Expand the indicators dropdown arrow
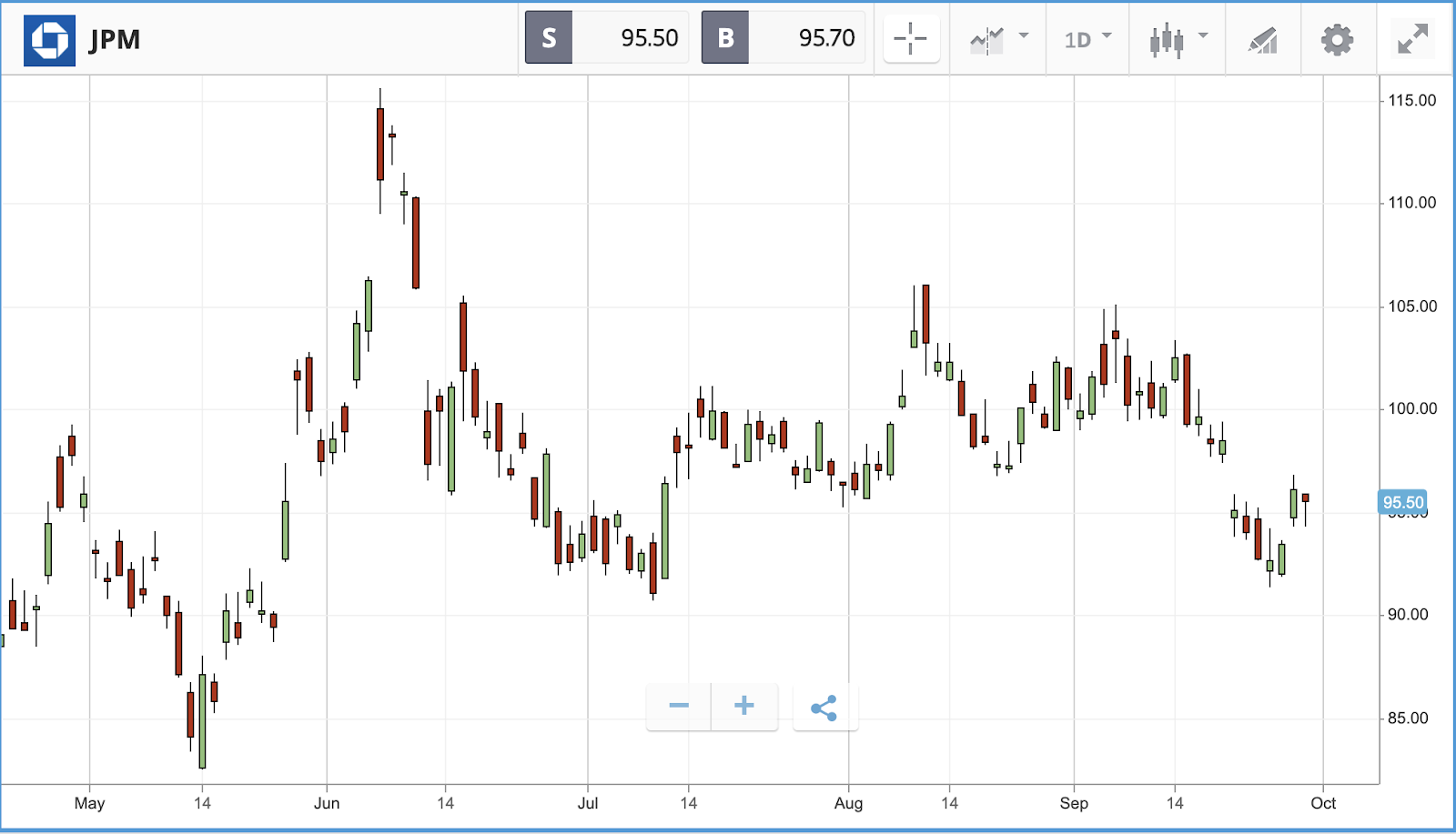 pyautogui.click(x=1024, y=35)
